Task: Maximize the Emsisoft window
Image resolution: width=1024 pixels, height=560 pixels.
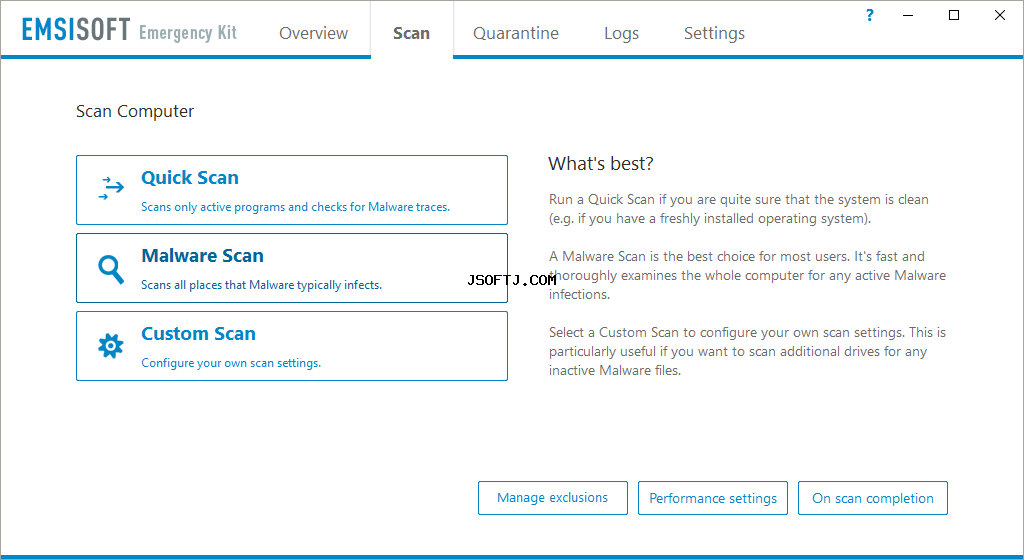Action: (x=954, y=15)
